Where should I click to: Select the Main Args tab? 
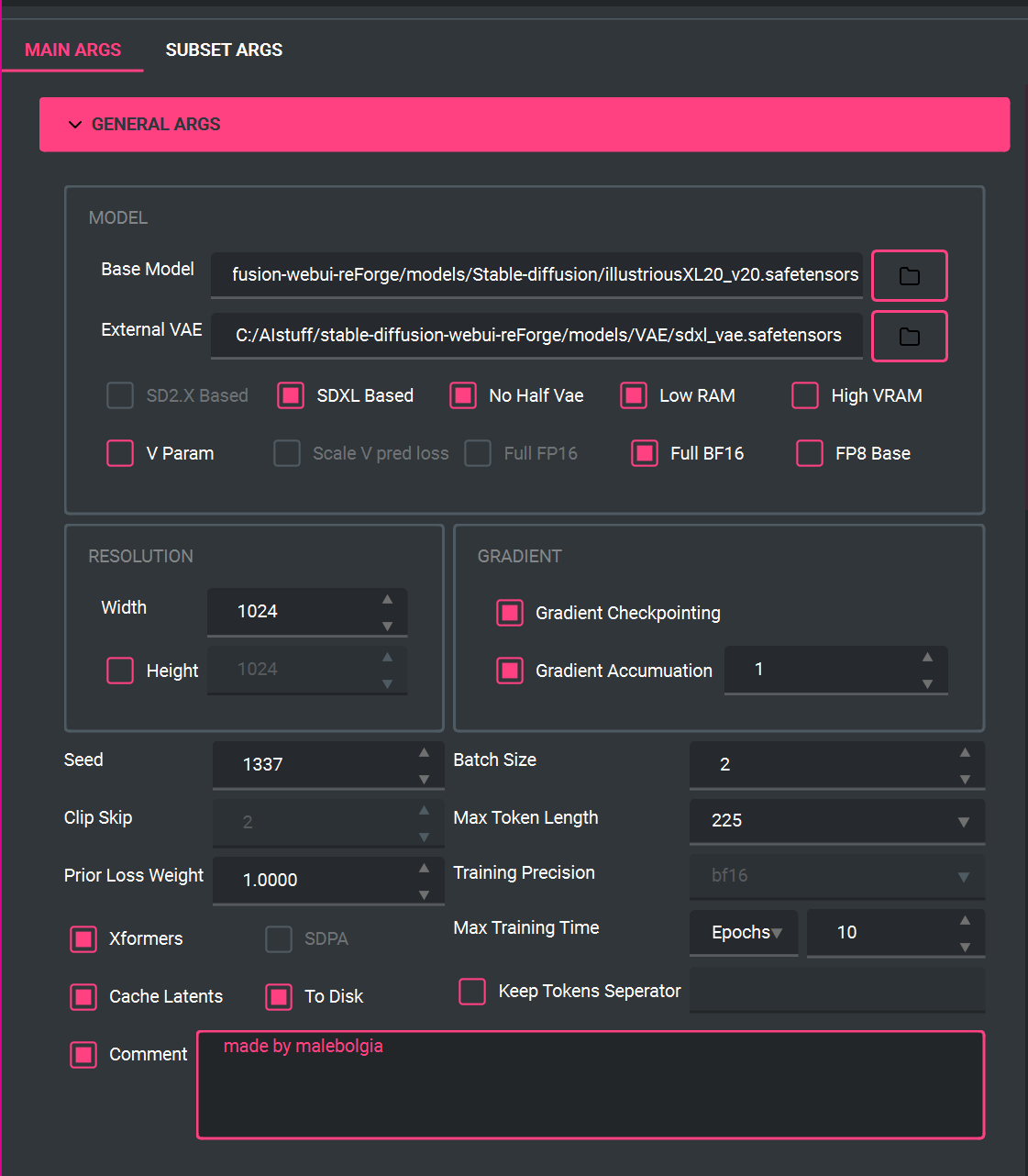72,50
